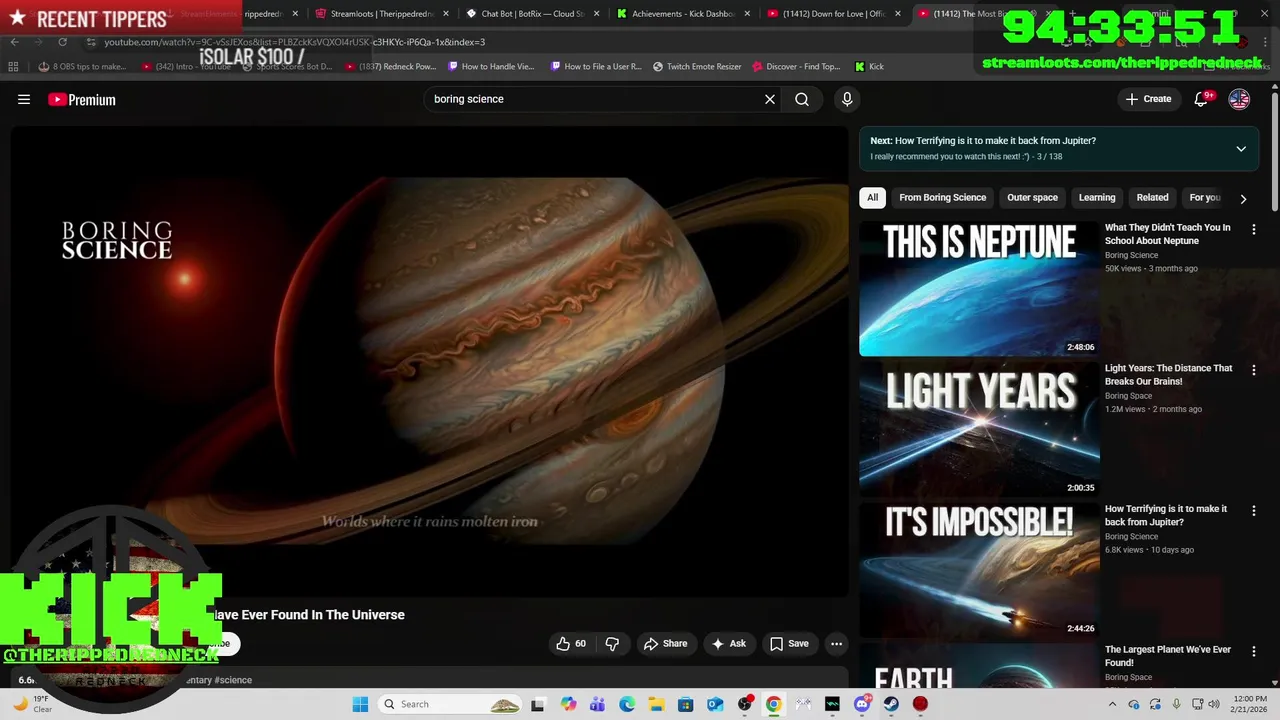
Task: Select the From Boring Science chip
Action: (x=943, y=197)
